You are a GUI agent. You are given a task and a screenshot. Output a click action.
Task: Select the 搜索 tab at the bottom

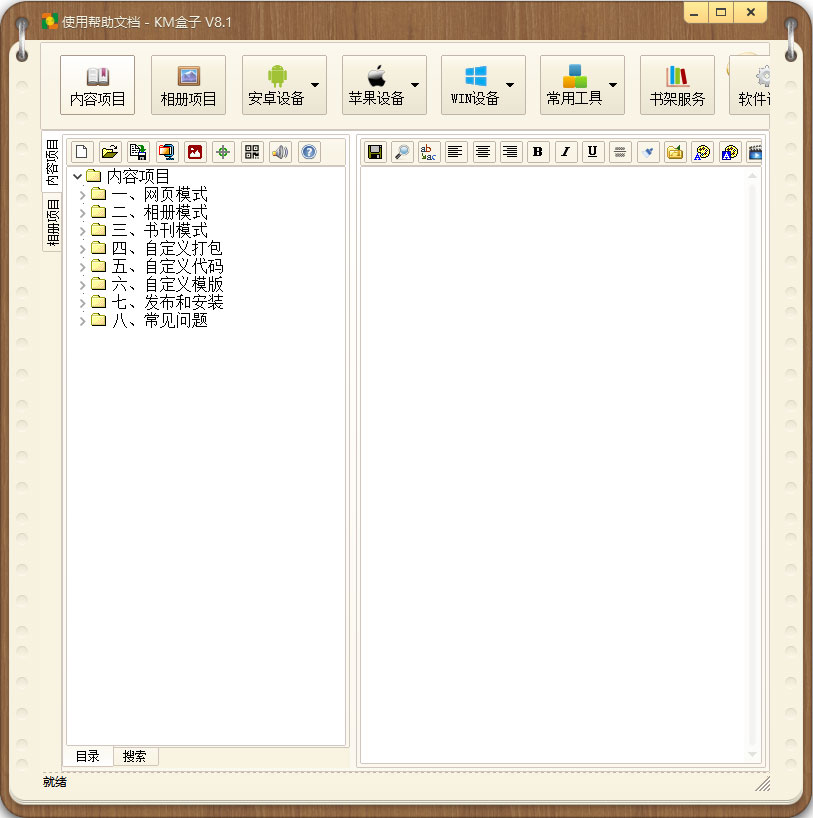pyautogui.click(x=135, y=756)
